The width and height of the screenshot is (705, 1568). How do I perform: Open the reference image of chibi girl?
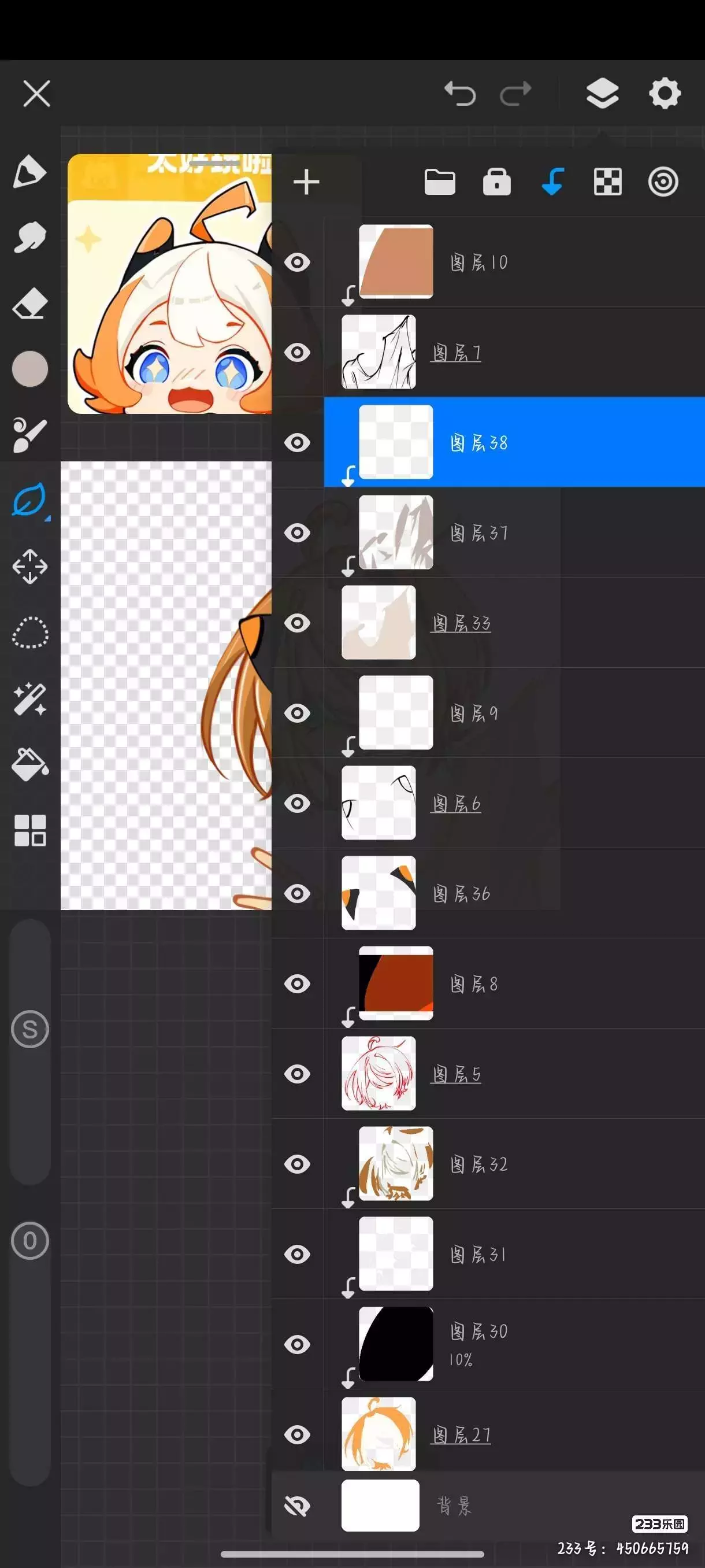pos(170,284)
